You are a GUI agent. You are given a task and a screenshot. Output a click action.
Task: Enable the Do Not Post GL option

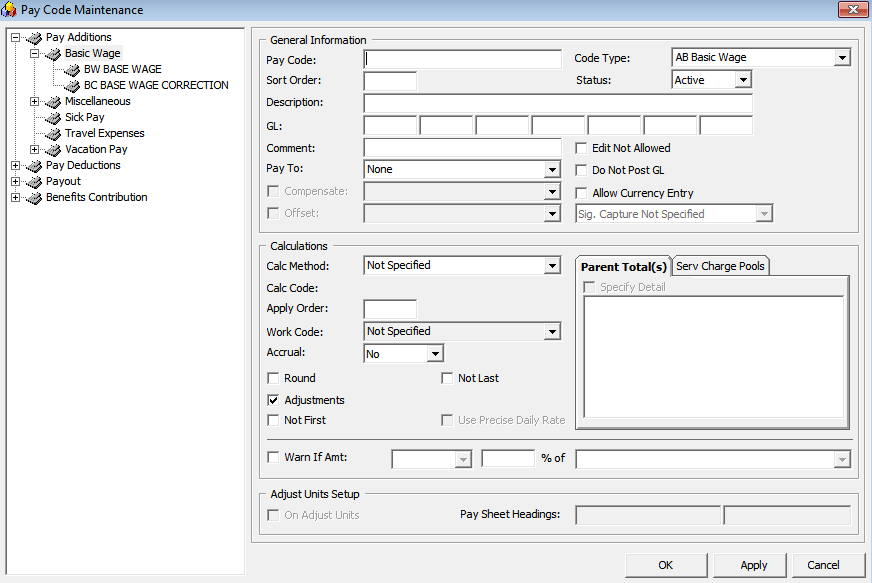click(x=579, y=169)
